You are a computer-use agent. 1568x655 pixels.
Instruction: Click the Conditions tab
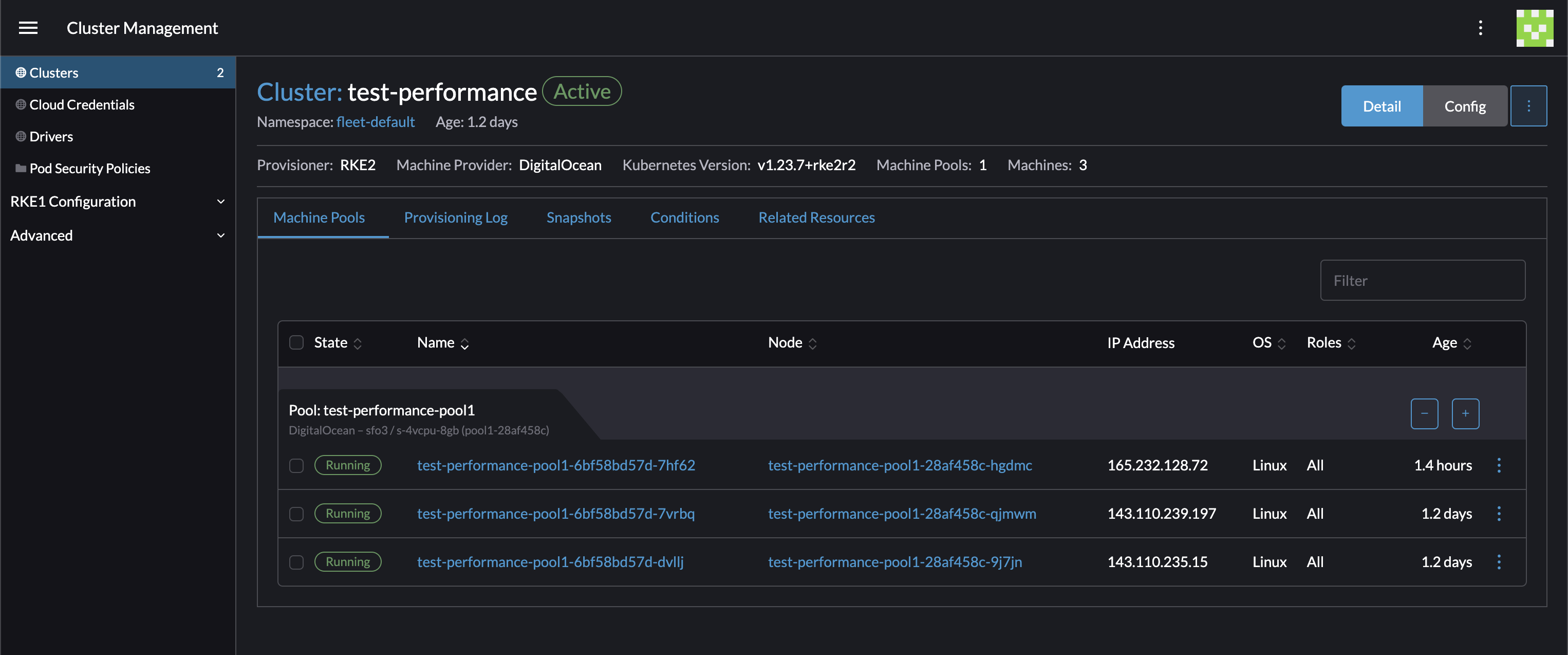point(684,216)
